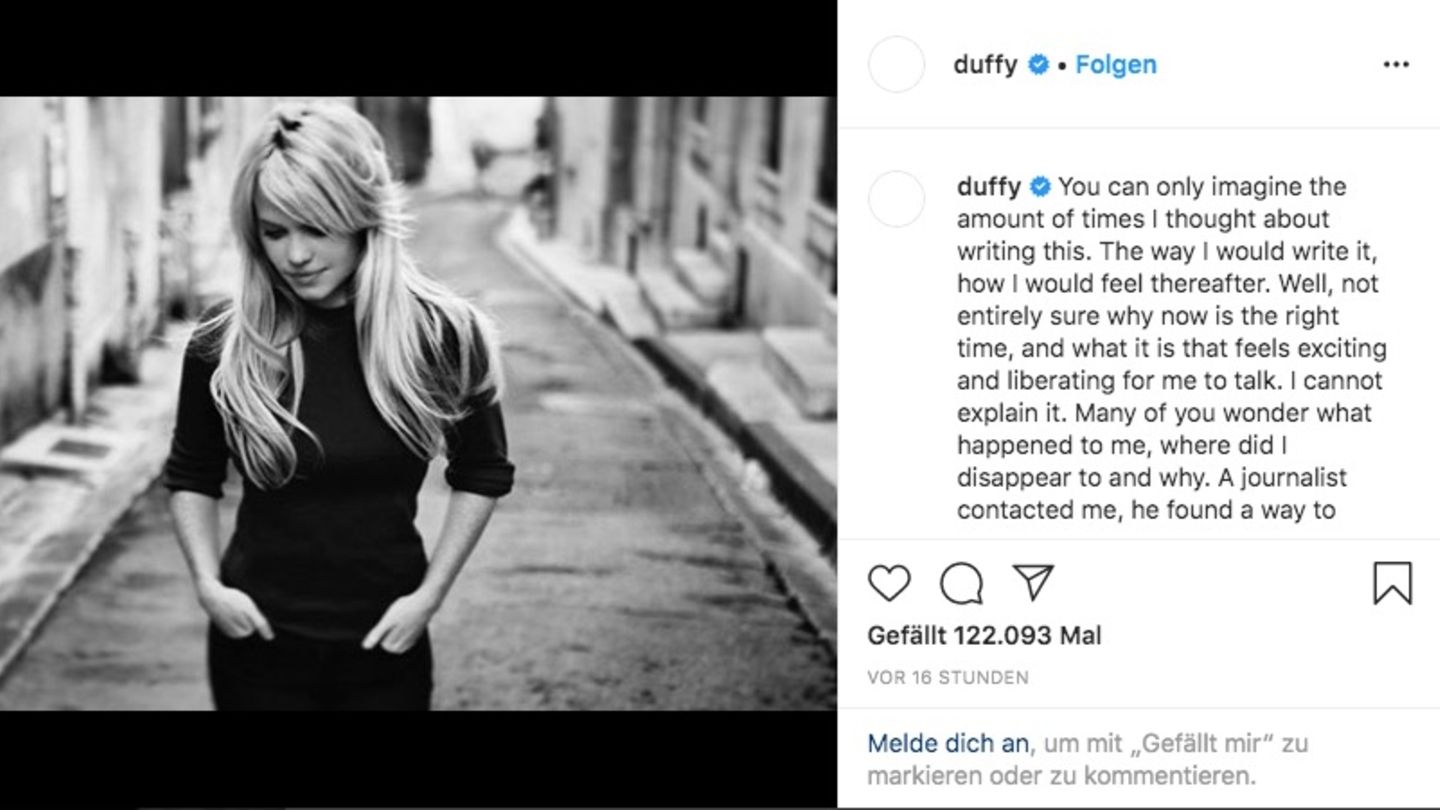Click the comment prompt text below login link
Viewport: 1440px width, 810px height.
(1088, 759)
